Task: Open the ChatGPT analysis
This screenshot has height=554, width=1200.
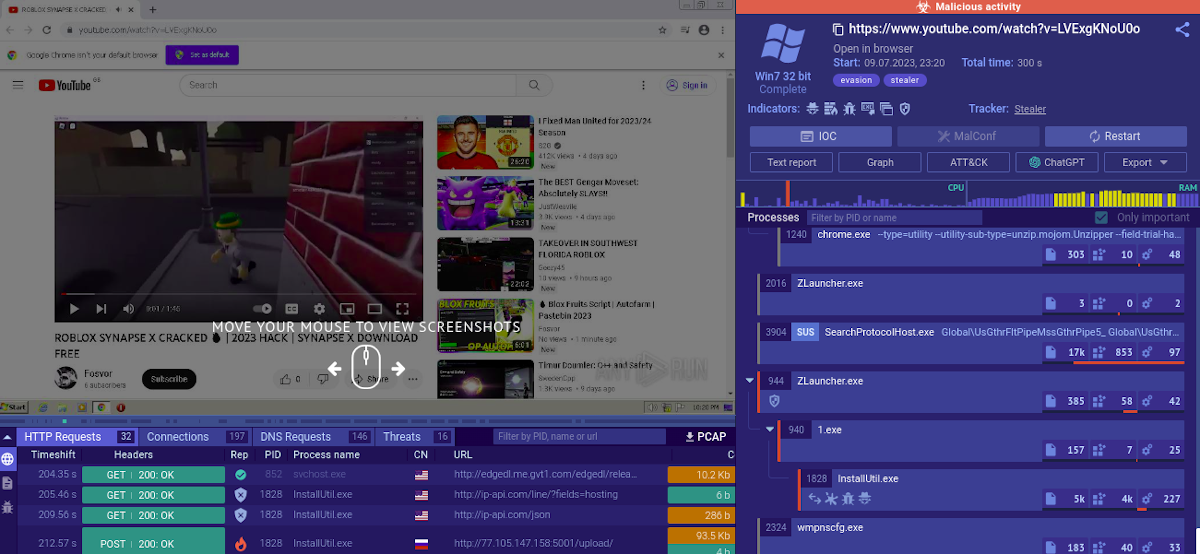Action: pos(1057,162)
